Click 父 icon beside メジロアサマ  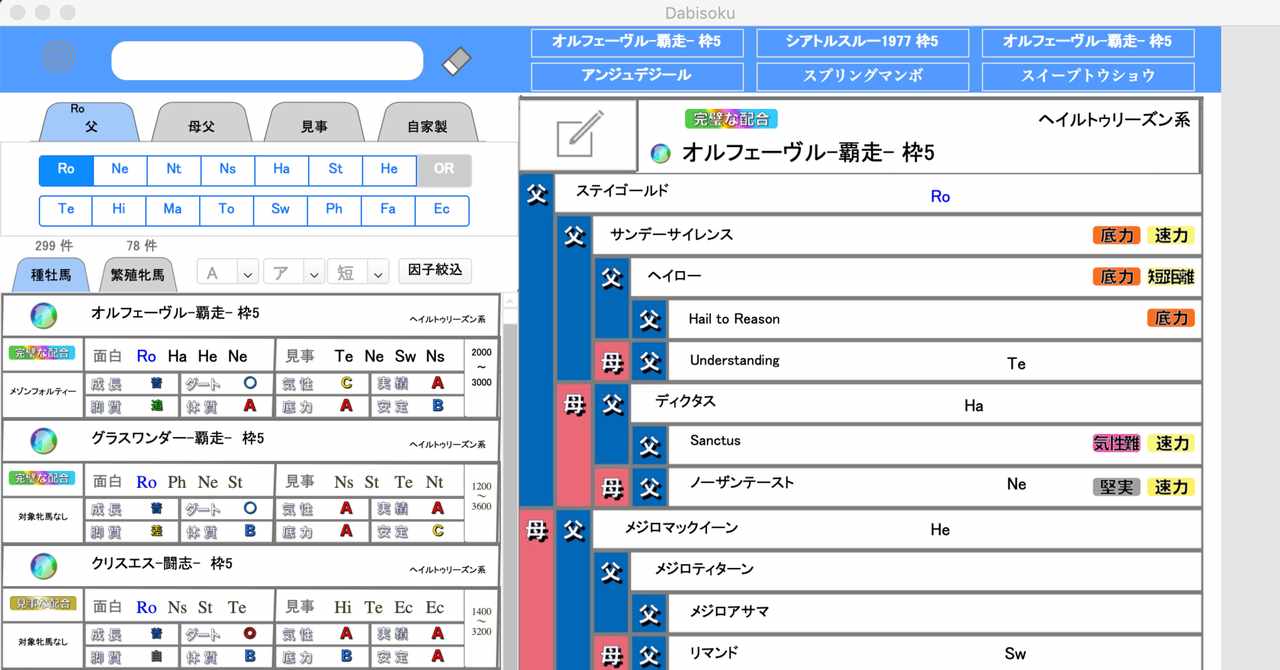pos(650,612)
